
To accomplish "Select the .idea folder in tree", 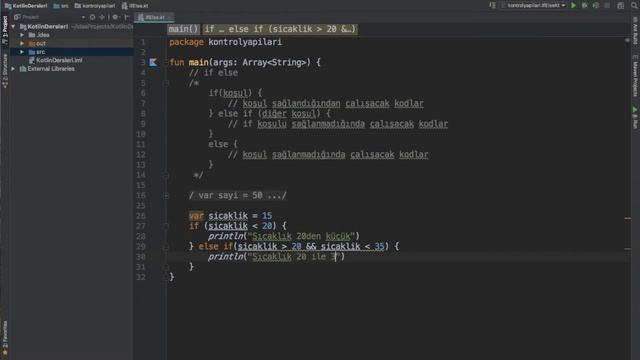I will 40,35.
